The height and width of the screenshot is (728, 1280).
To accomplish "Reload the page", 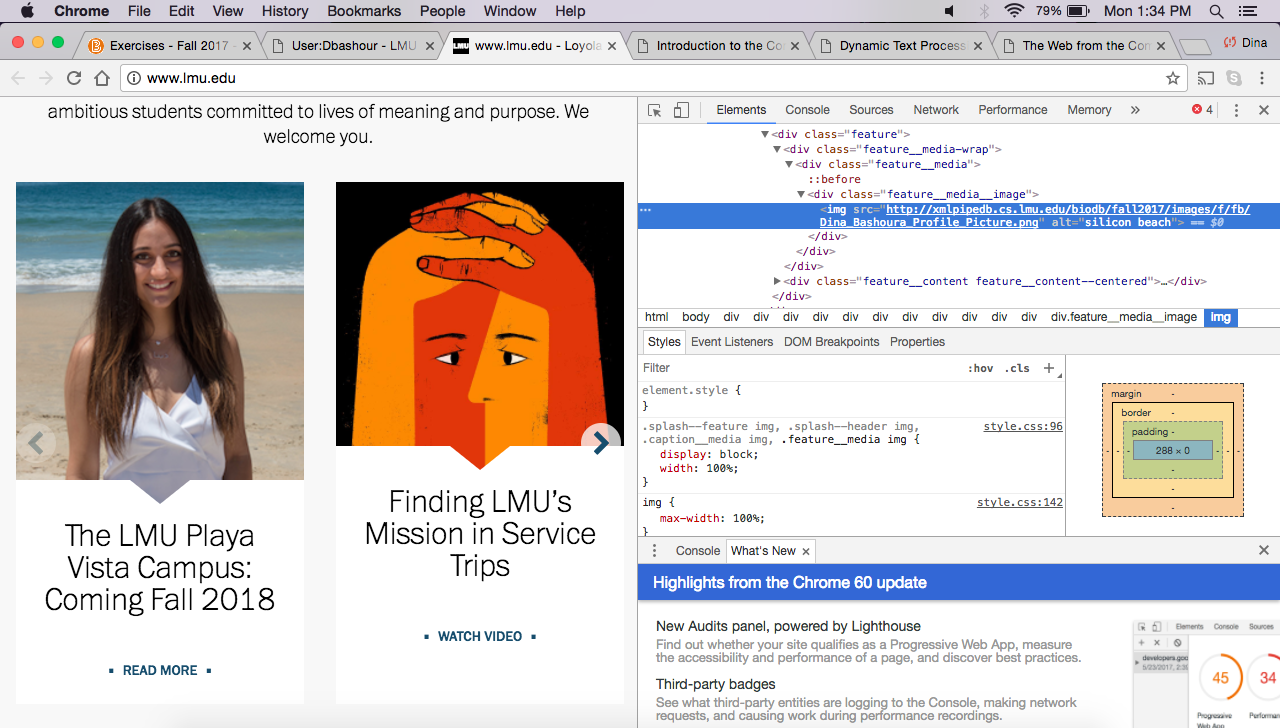I will [74, 78].
